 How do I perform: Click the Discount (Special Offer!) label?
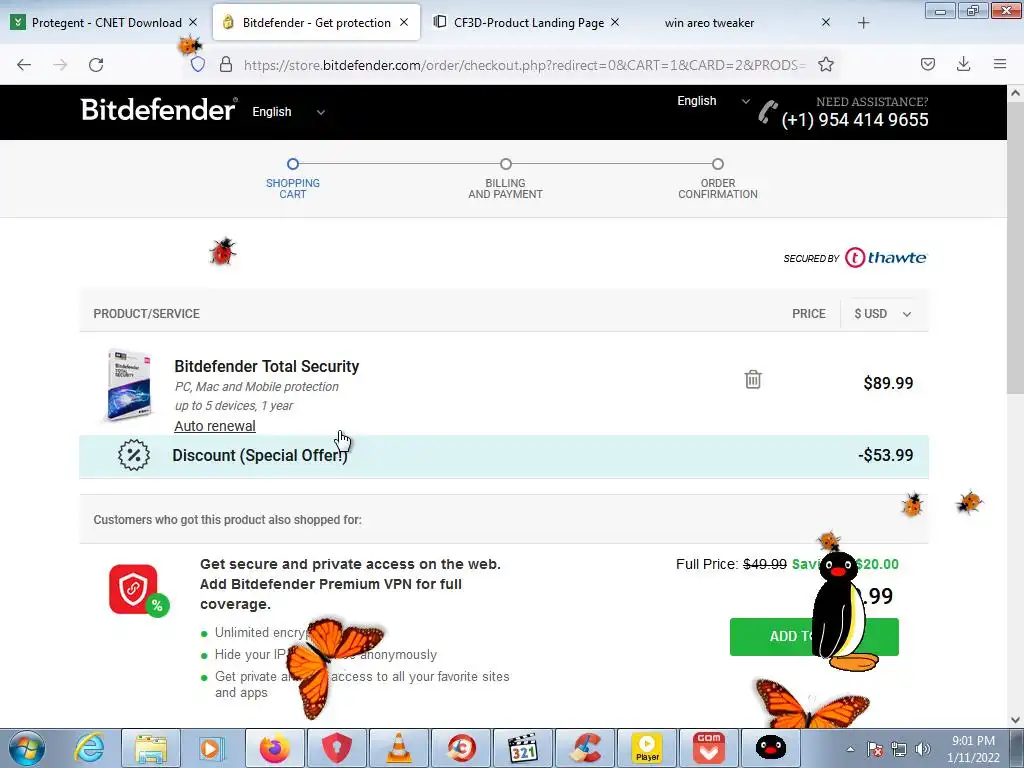point(260,455)
